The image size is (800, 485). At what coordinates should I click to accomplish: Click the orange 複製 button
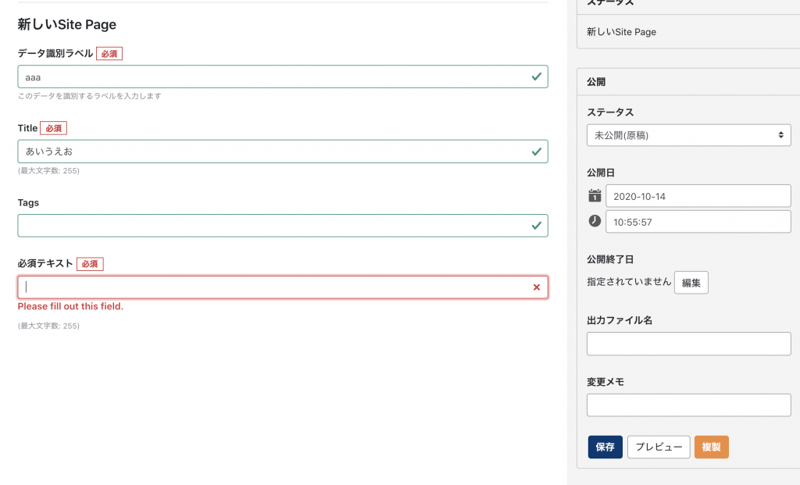[x=711, y=447]
